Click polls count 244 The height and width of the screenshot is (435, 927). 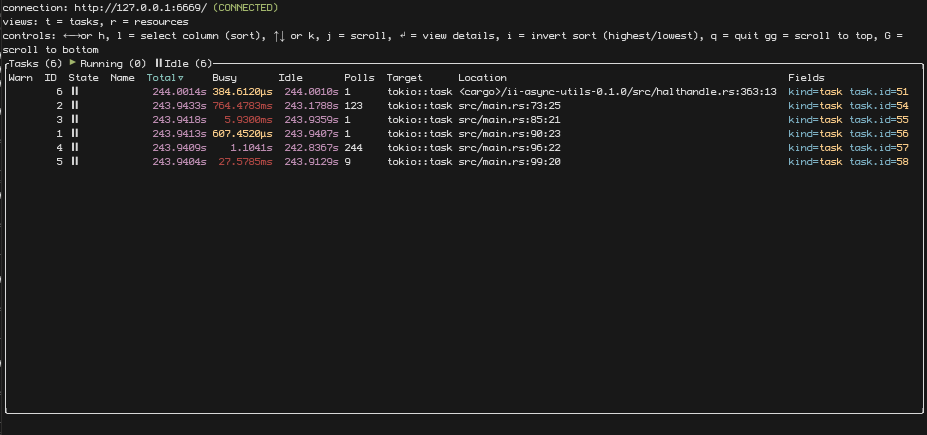coord(354,148)
